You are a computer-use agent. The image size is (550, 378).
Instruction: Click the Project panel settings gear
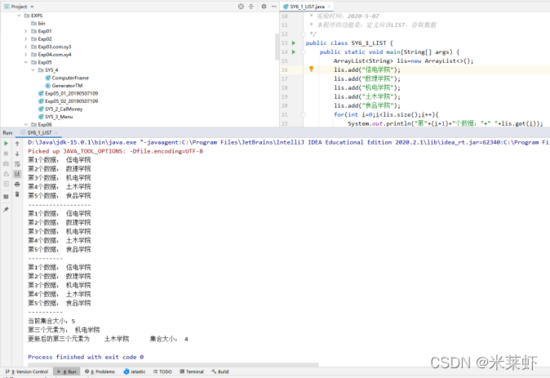(x=264, y=6)
